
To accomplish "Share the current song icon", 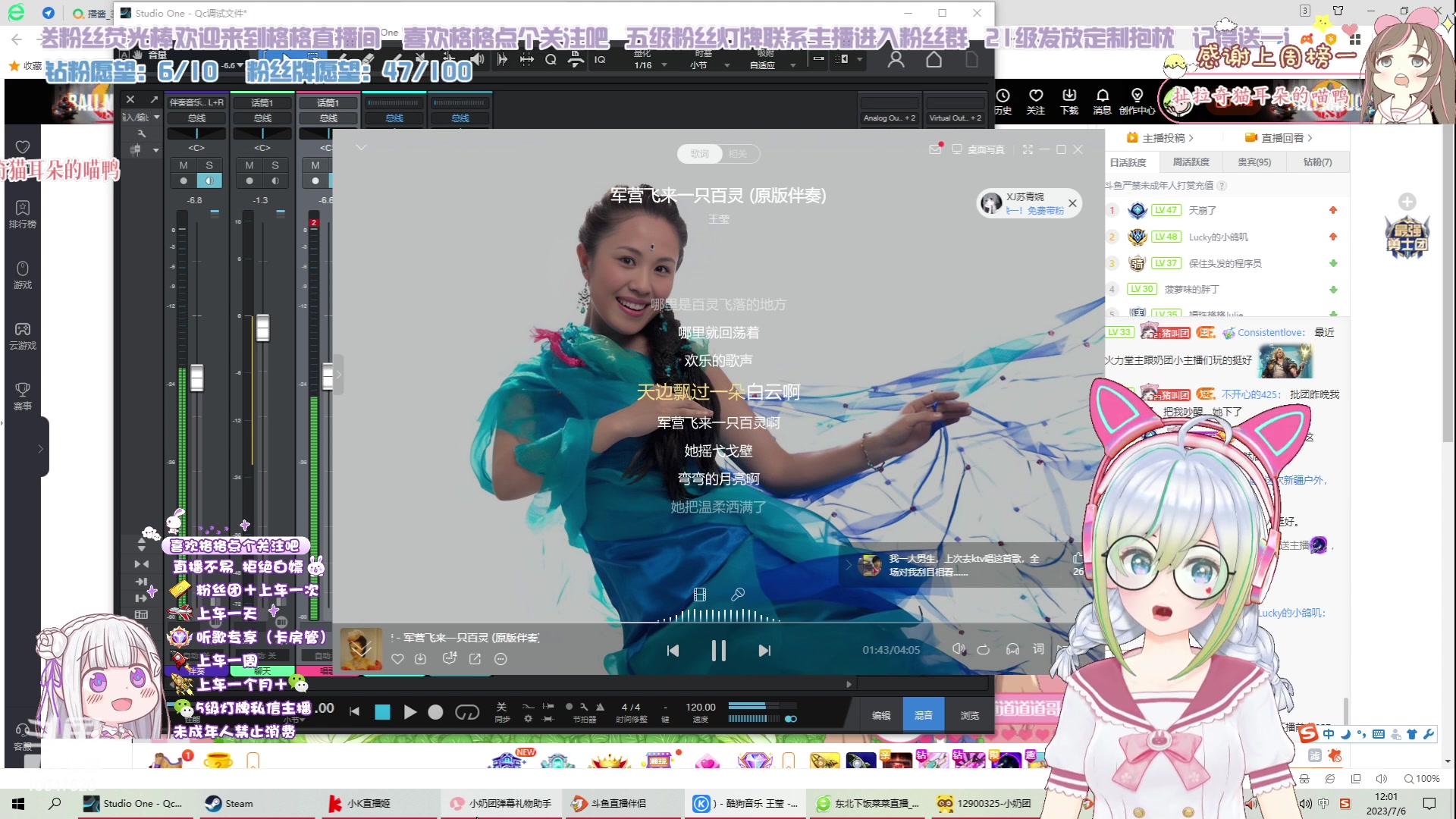I will tap(475, 659).
